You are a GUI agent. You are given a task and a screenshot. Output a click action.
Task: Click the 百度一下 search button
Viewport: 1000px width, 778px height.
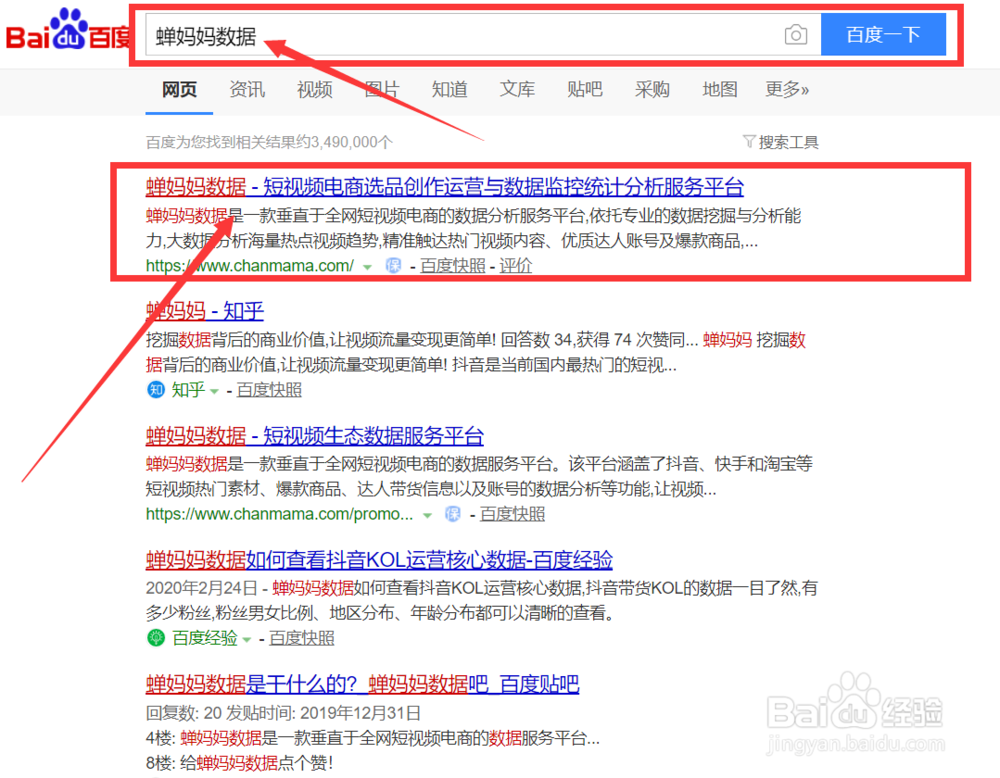pyautogui.click(x=883, y=34)
